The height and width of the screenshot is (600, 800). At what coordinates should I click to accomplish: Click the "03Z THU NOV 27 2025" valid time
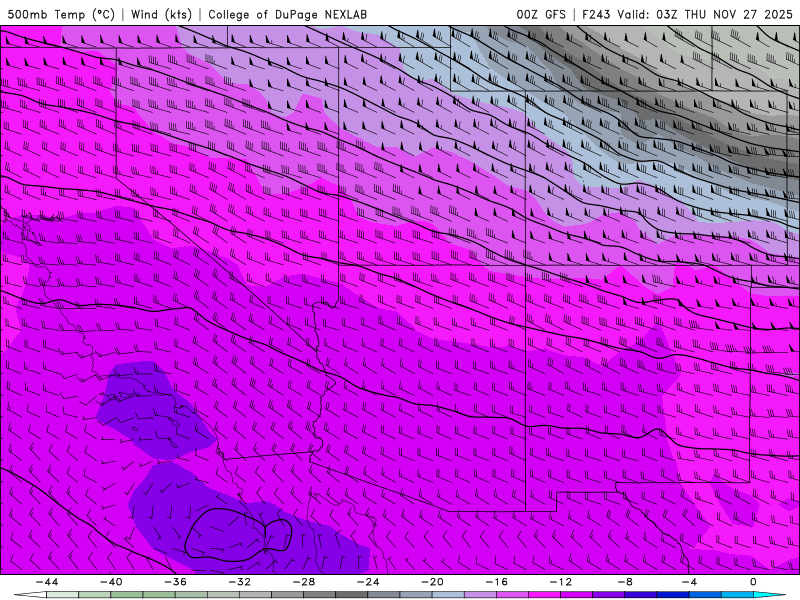(x=724, y=14)
